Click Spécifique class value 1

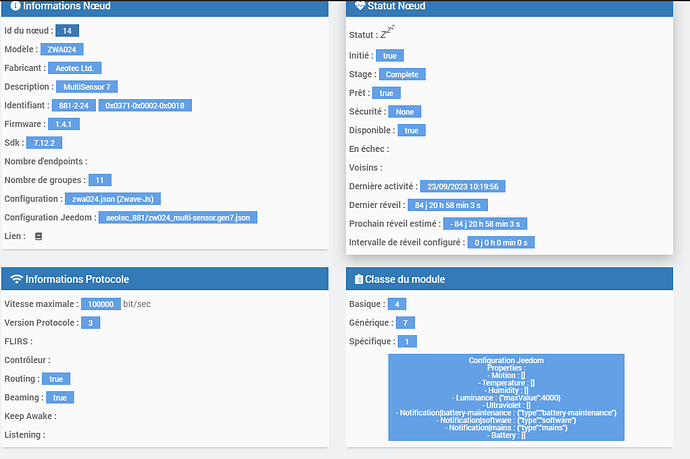point(407,341)
